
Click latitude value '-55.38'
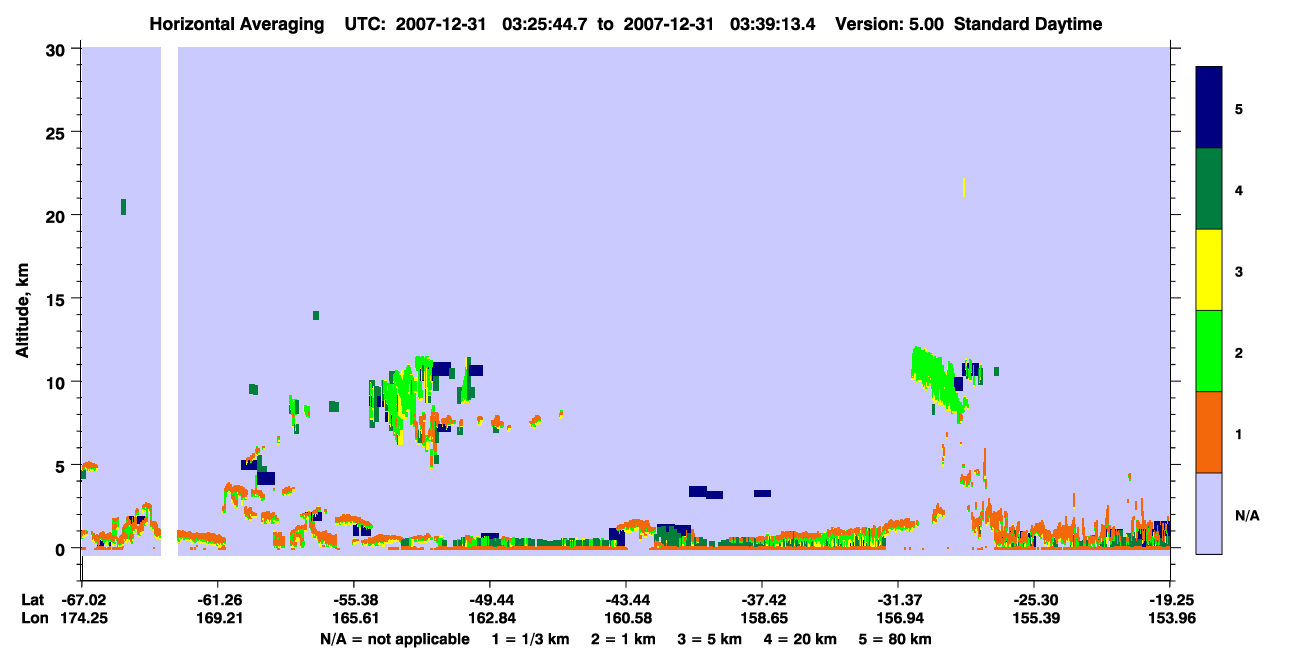tap(354, 600)
